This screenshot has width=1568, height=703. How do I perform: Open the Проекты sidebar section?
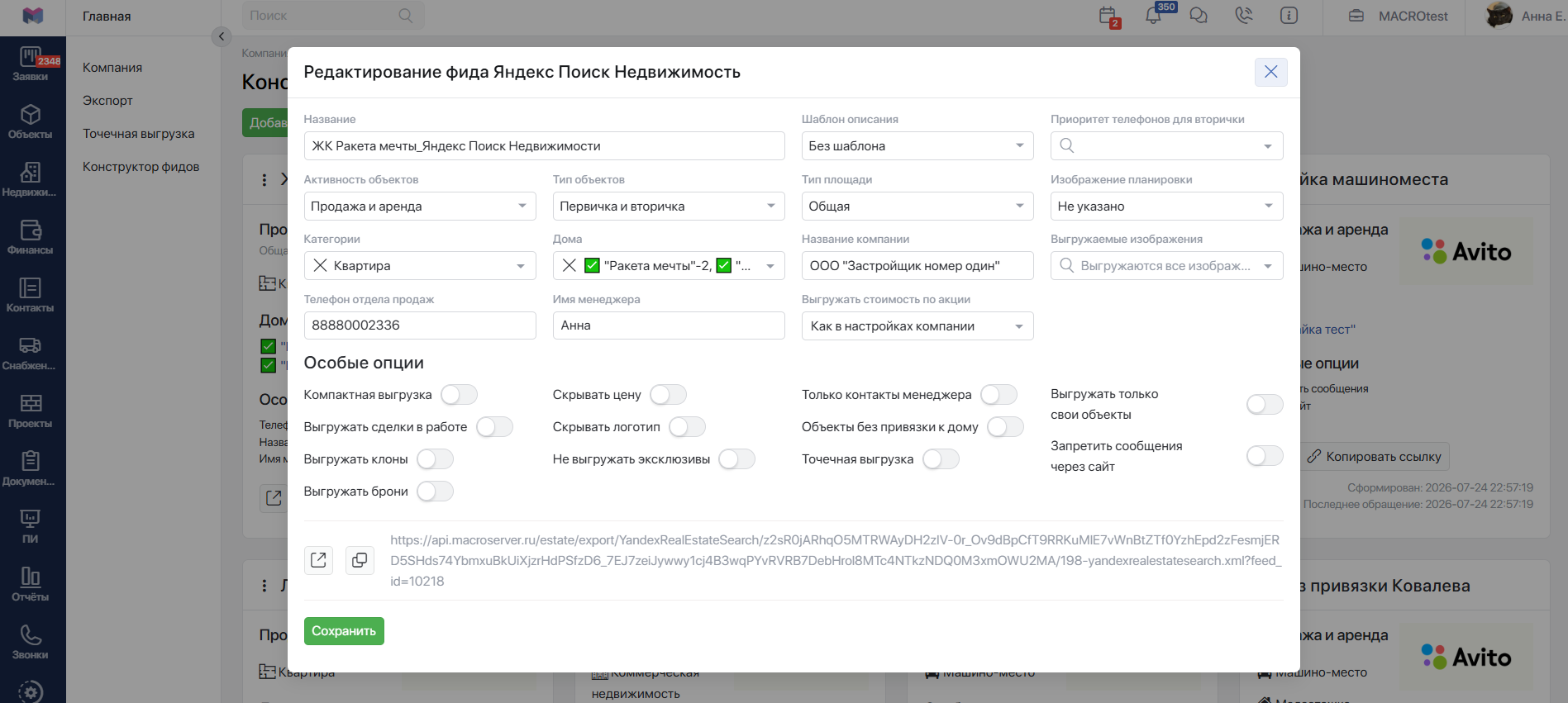pos(31,411)
